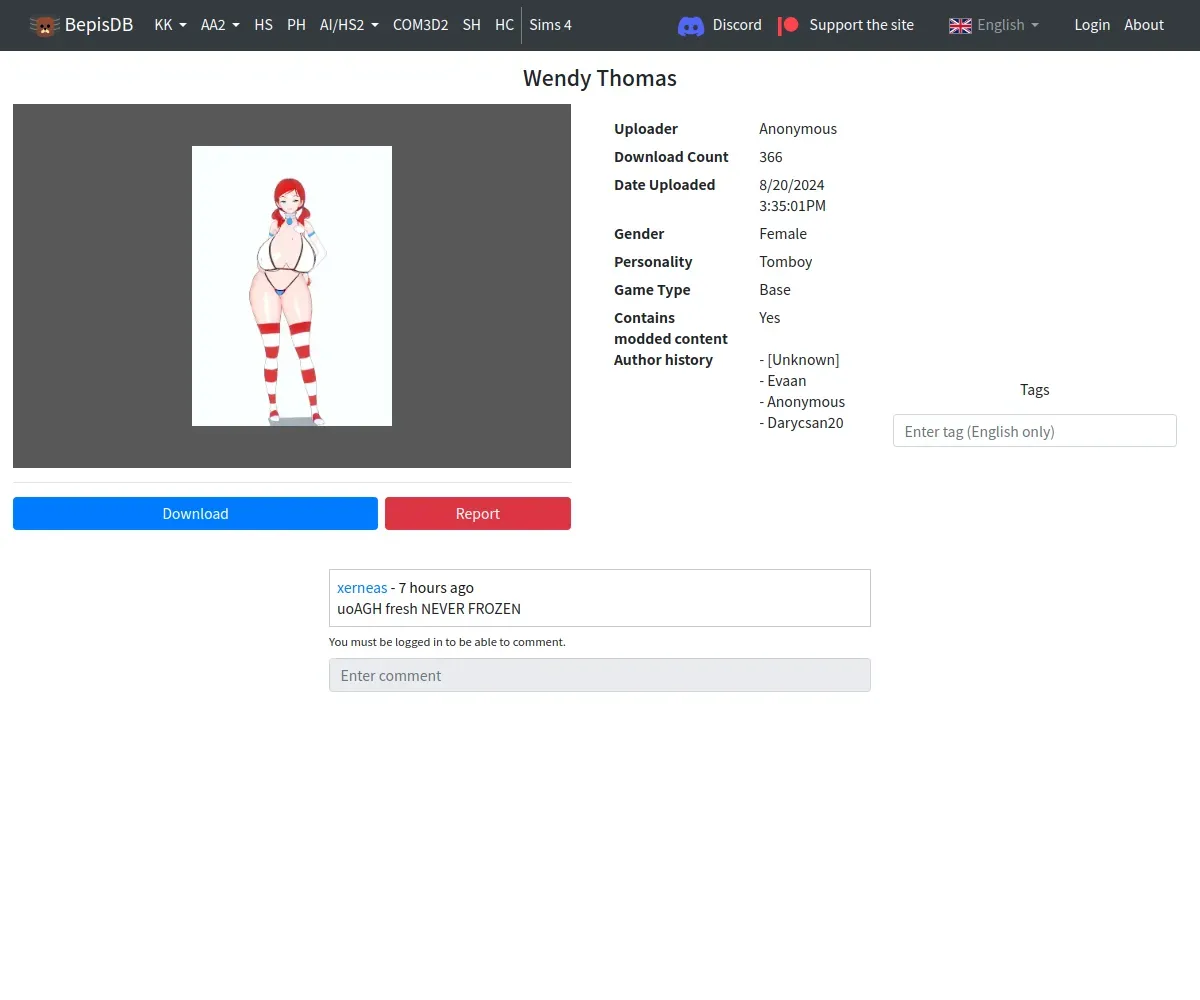Viewport: 1200px width, 1000px height.
Task: Click the BepisDB bear logo icon
Action: (x=44, y=25)
